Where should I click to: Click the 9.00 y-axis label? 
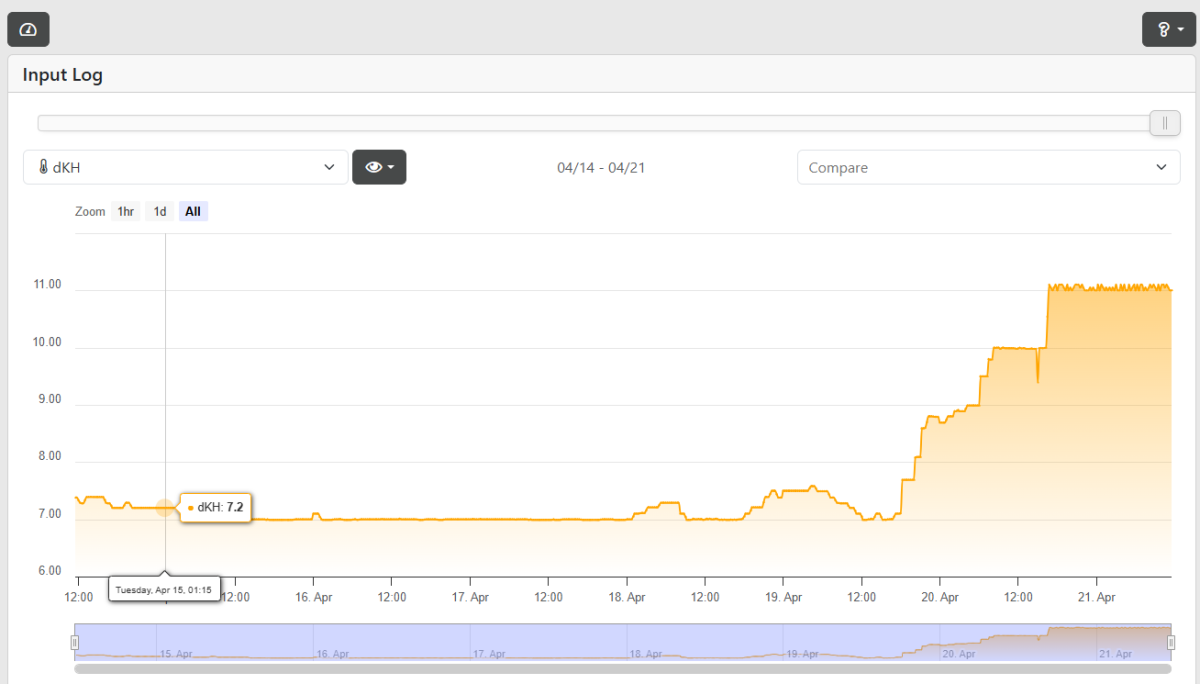point(49,399)
